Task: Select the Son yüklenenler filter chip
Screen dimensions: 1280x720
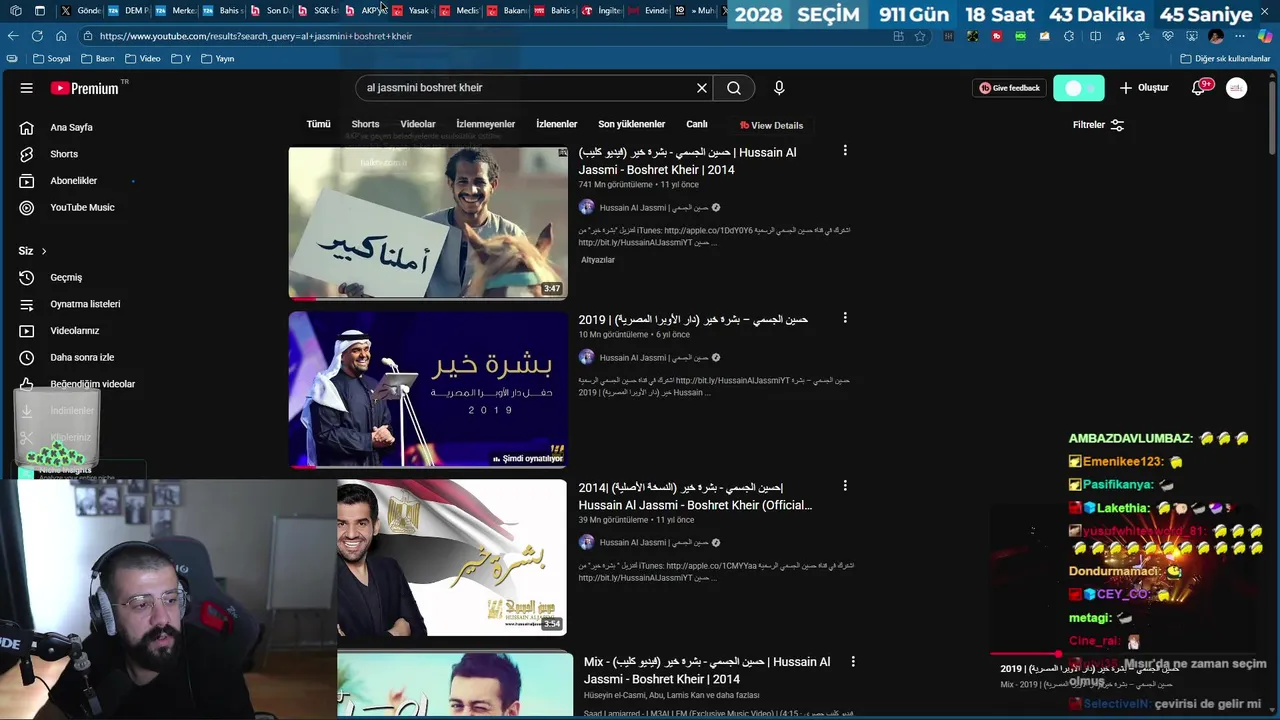Action: point(631,124)
